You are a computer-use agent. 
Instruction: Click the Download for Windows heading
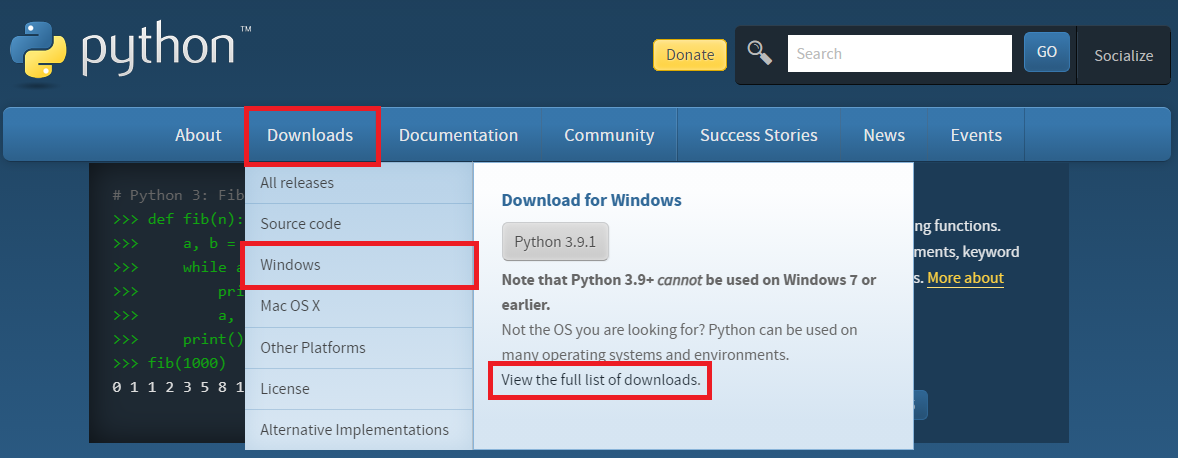(591, 200)
